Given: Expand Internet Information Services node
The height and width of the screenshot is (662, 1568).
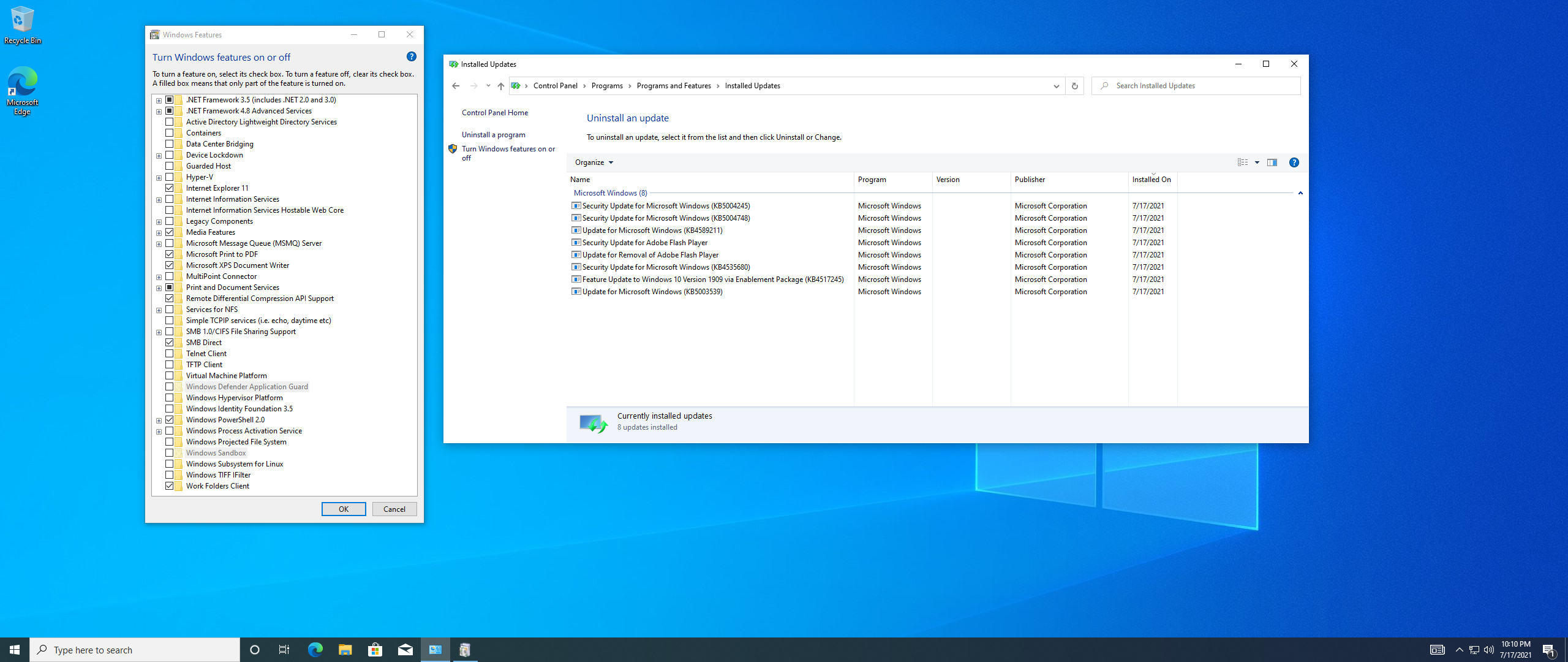Looking at the screenshot, I should point(159,200).
